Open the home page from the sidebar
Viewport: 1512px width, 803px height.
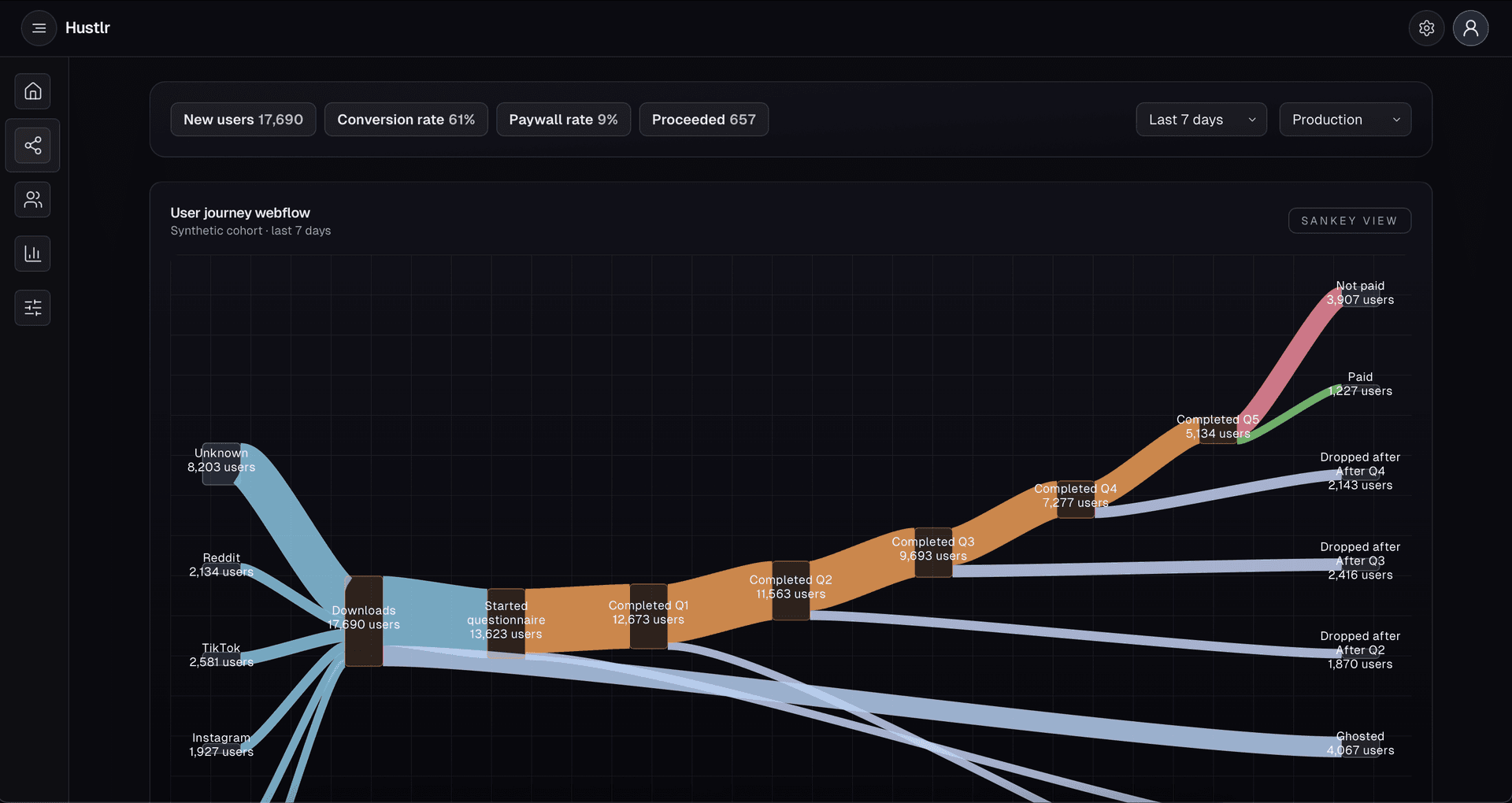32,91
